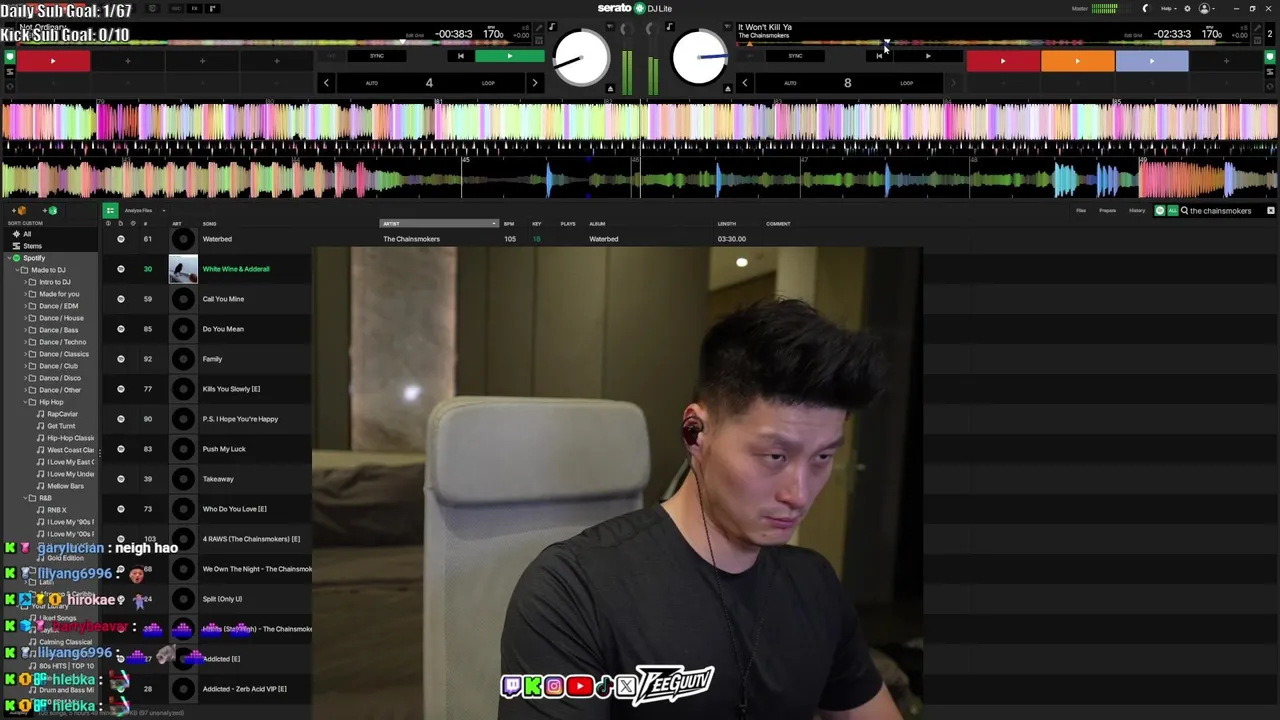Collapse the Spotify tree node
1280x720 pixels.
[9, 258]
